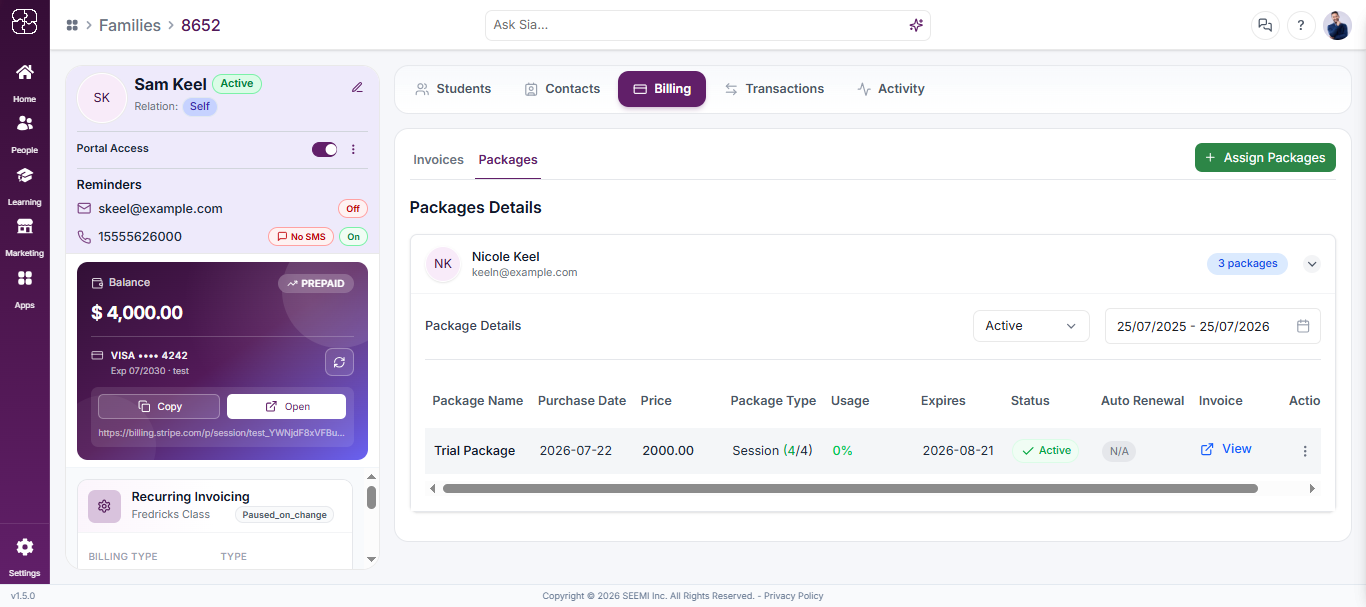Click keeln@example.com email text
The width and height of the screenshot is (1366, 607).
pyautogui.click(x=524, y=272)
